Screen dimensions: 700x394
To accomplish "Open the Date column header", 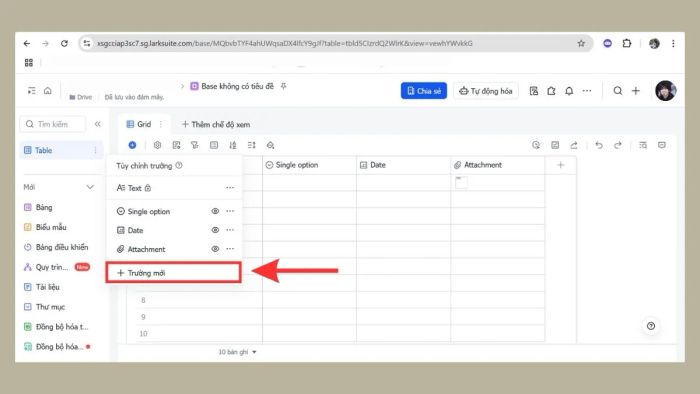I will click(x=404, y=165).
